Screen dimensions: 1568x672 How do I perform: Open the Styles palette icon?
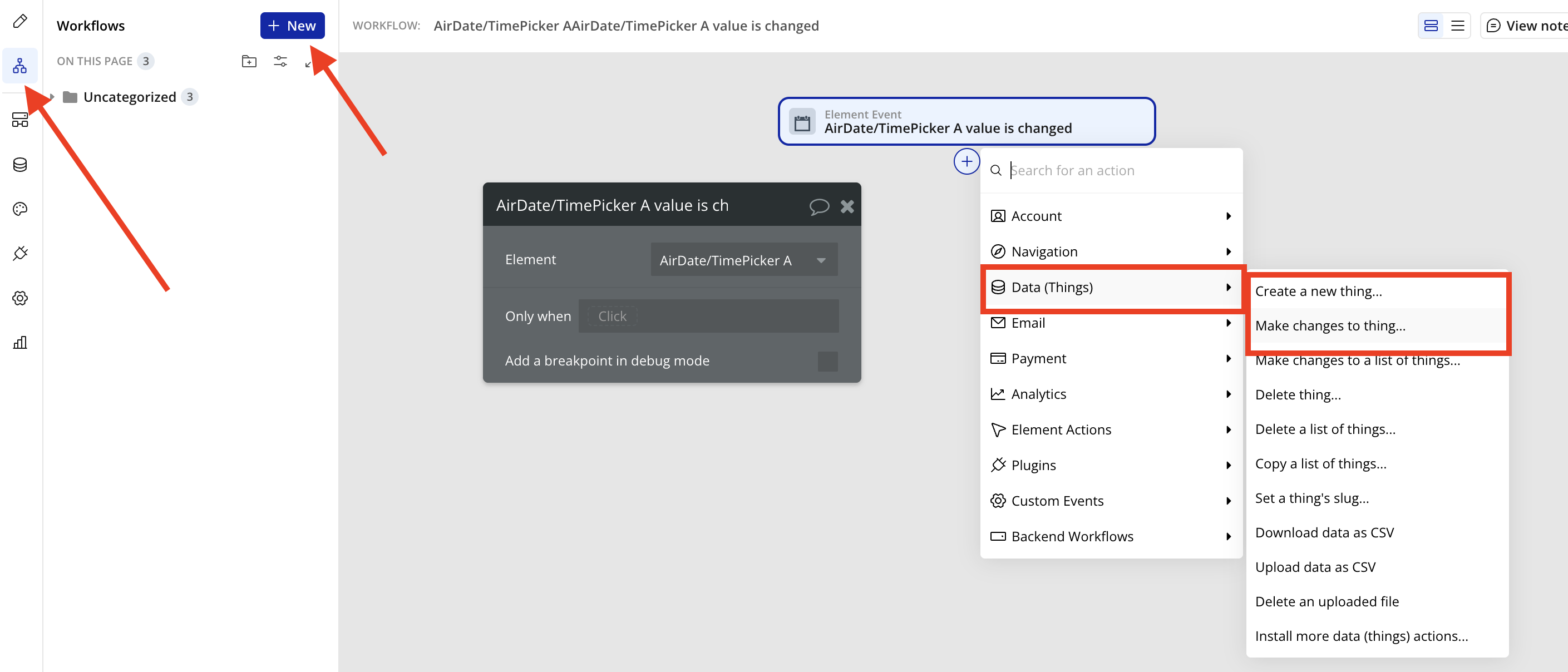click(20, 209)
